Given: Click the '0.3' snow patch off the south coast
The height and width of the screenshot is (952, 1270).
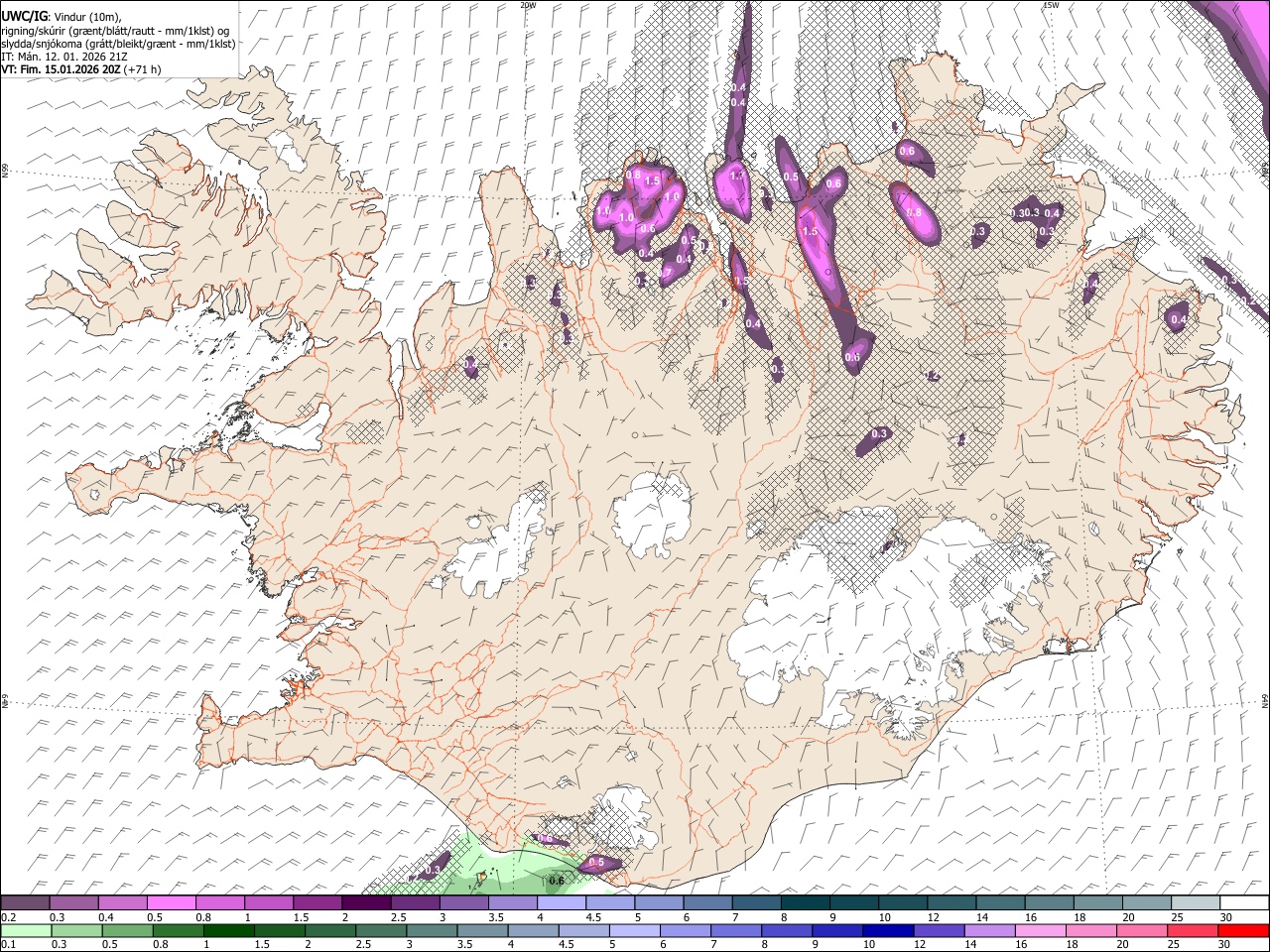Looking at the screenshot, I should 432,870.
